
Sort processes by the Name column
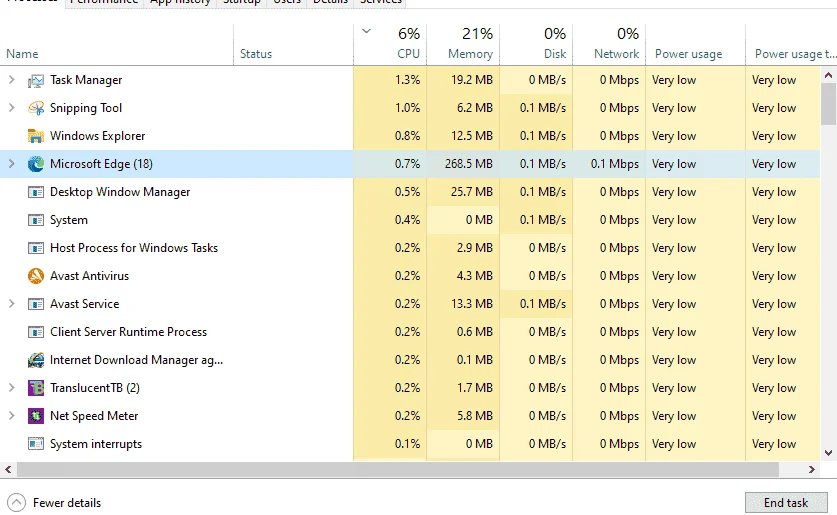116,45
